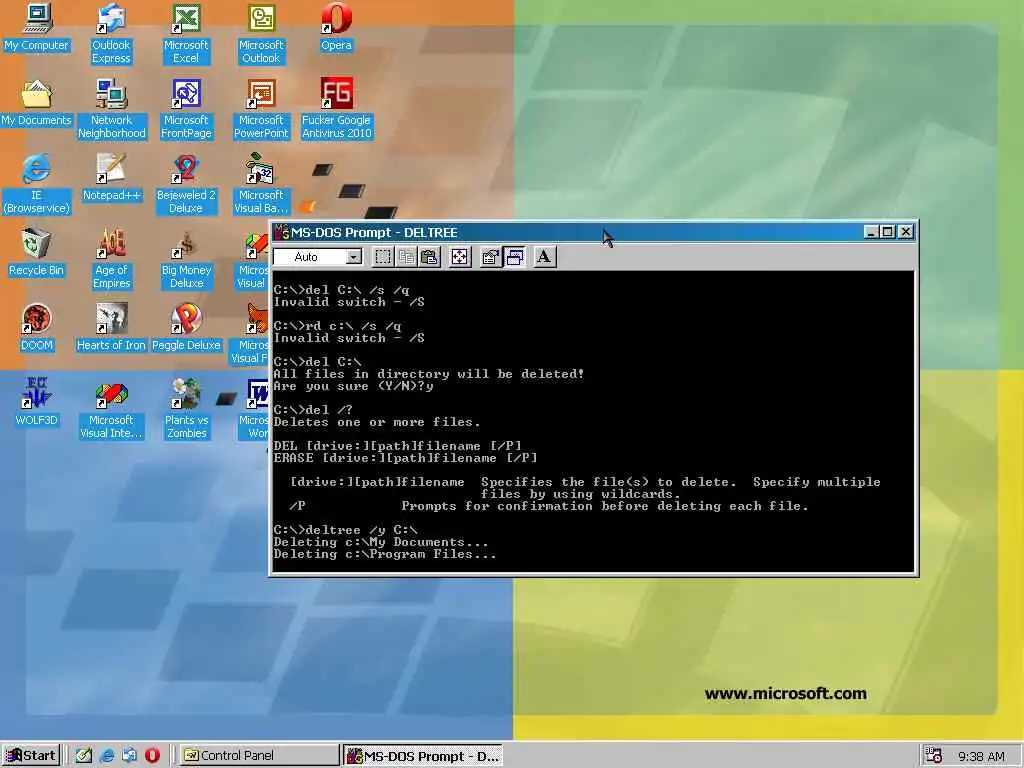Select the IE (Browservice) desktop icon
The width and height of the screenshot is (1024, 768).
tap(37, 184)
